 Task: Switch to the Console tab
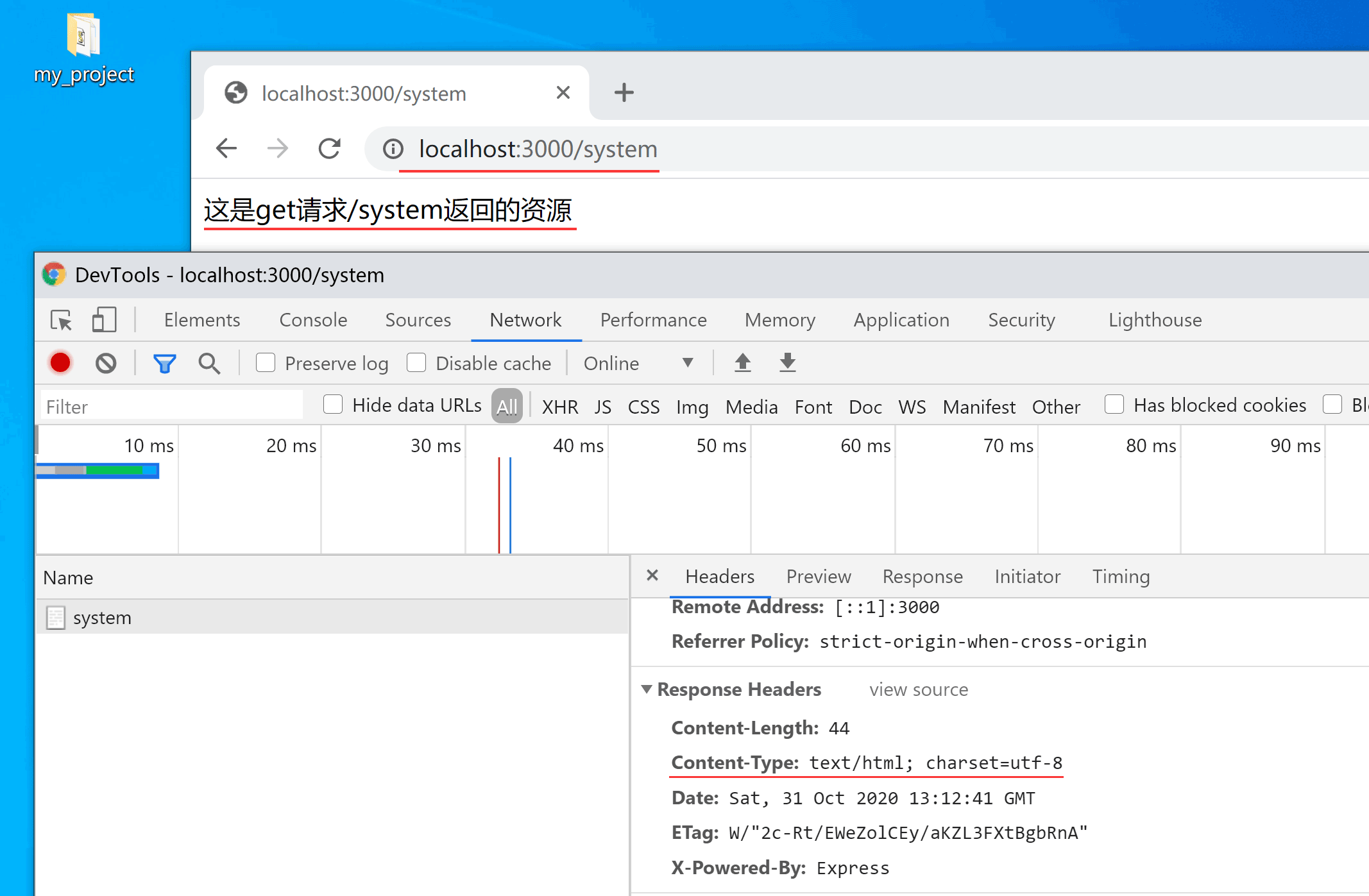(x=313, y=320)
